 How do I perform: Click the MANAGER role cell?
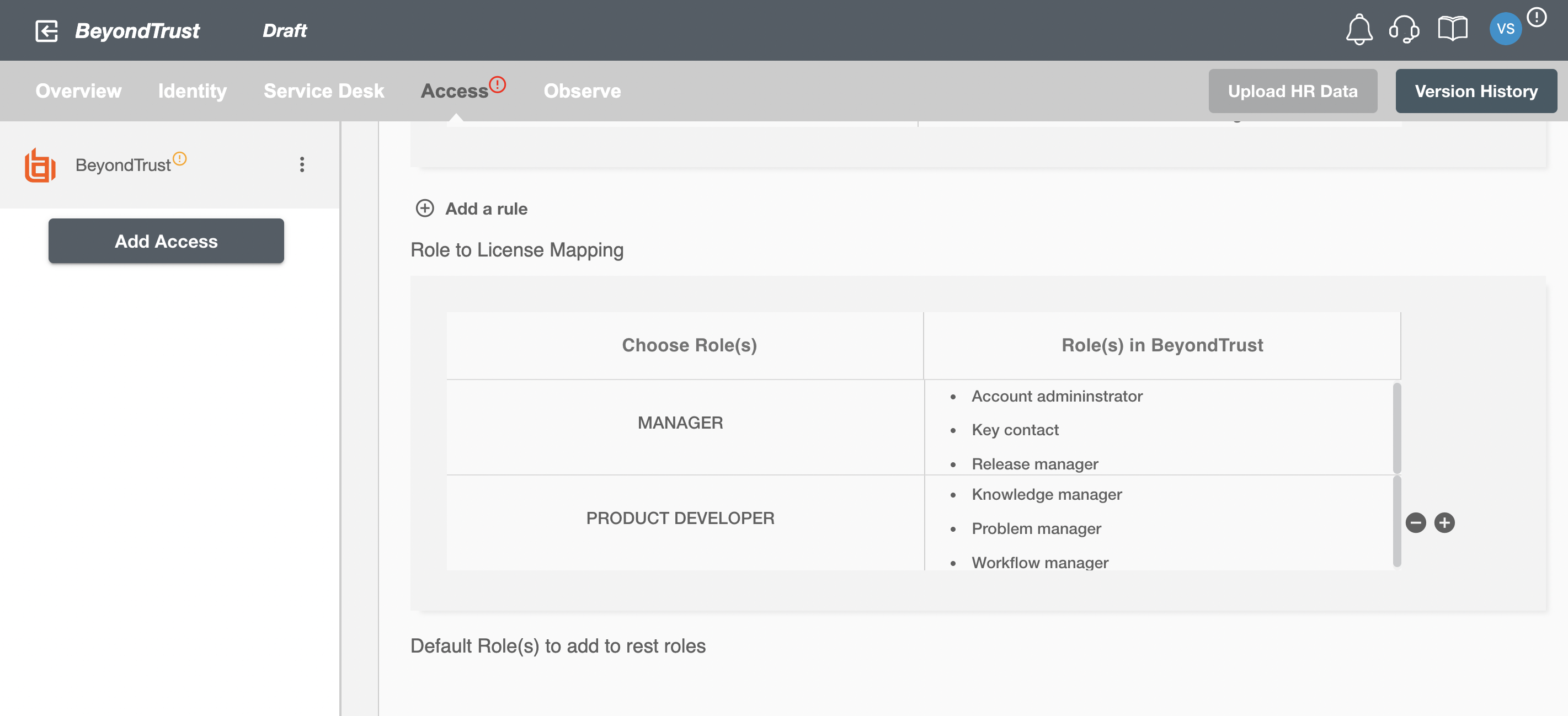pos(685,426)
